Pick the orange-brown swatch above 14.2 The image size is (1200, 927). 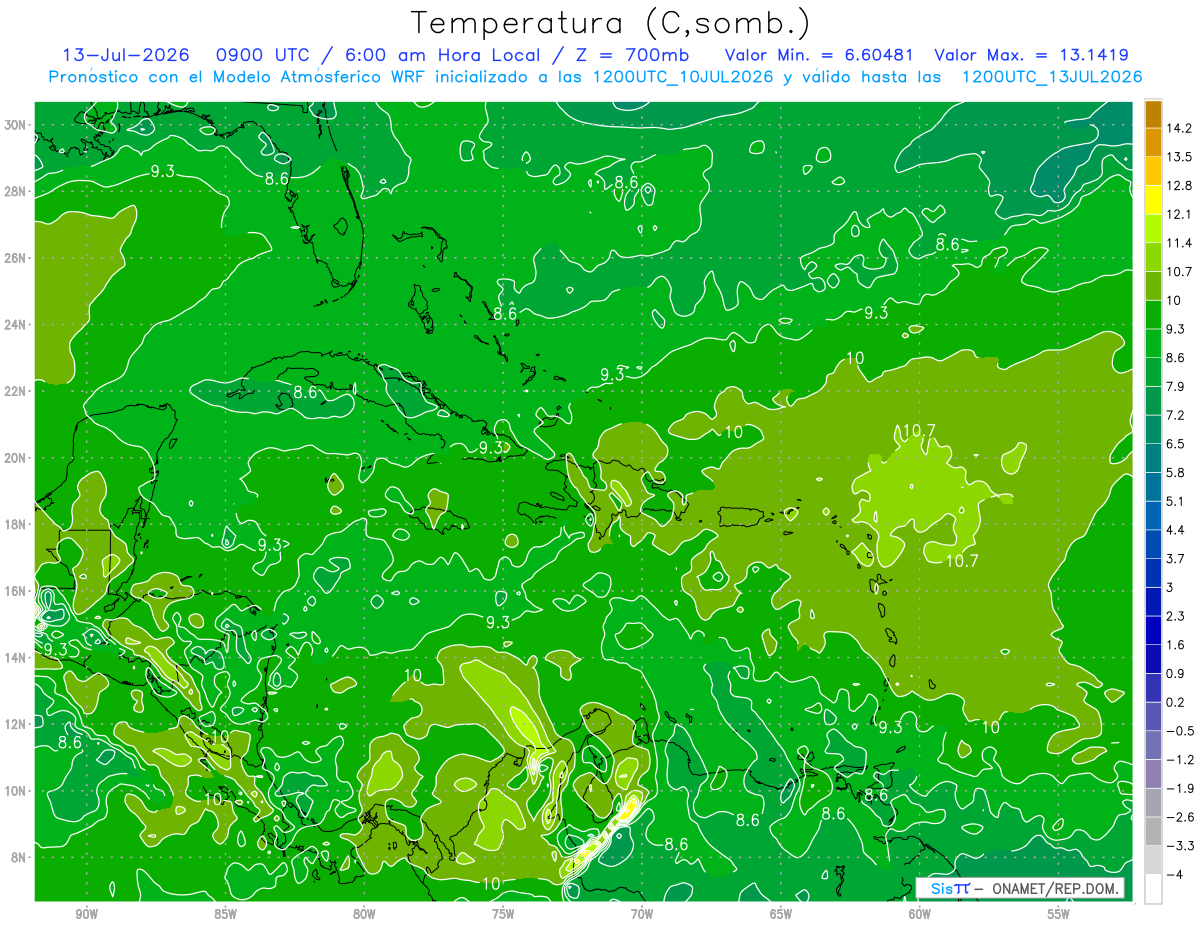(x=1153, y=113)
